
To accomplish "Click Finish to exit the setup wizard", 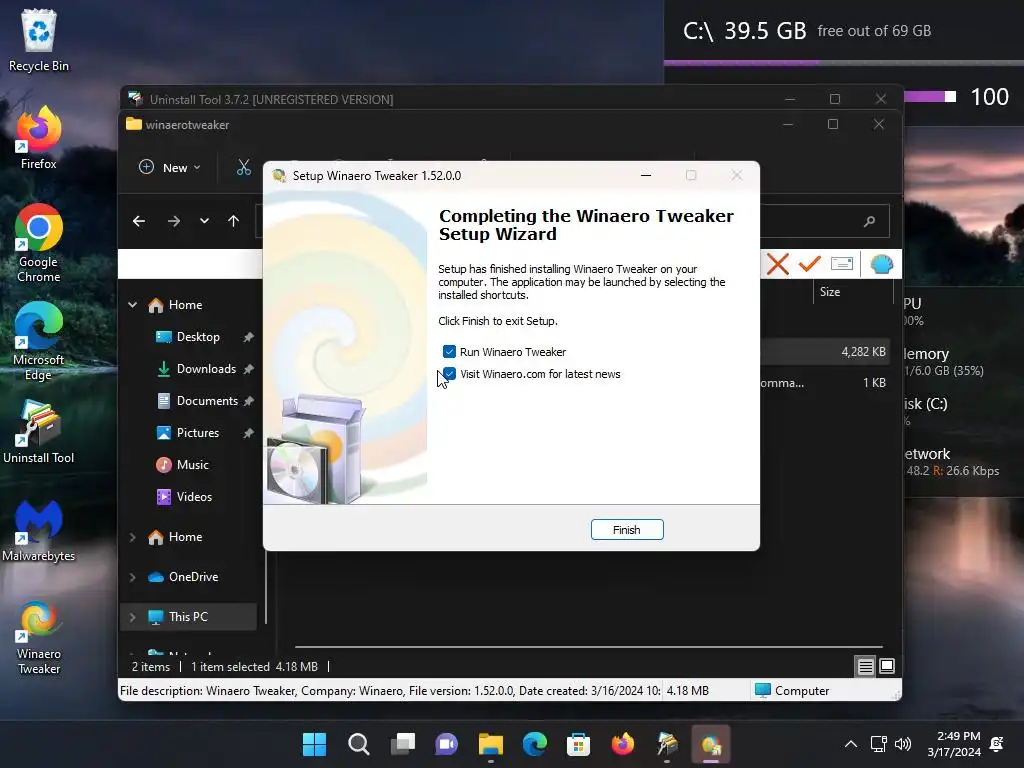I will pos(627,530).
